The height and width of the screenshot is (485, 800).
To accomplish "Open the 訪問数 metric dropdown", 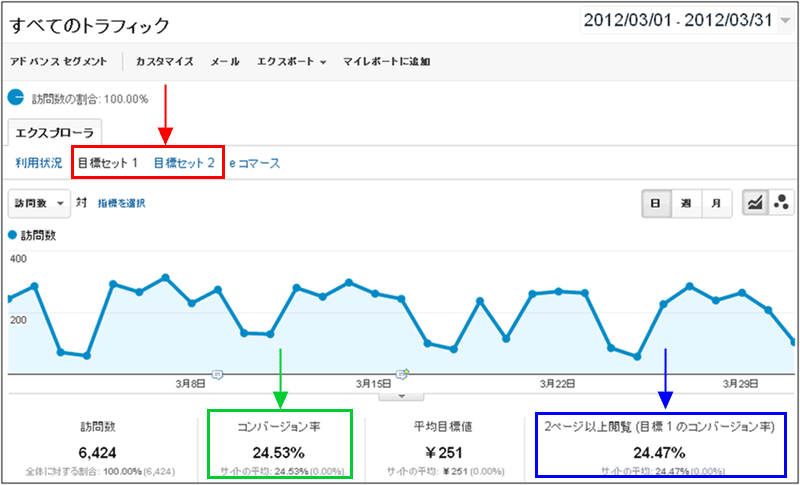I will [39, 203].
